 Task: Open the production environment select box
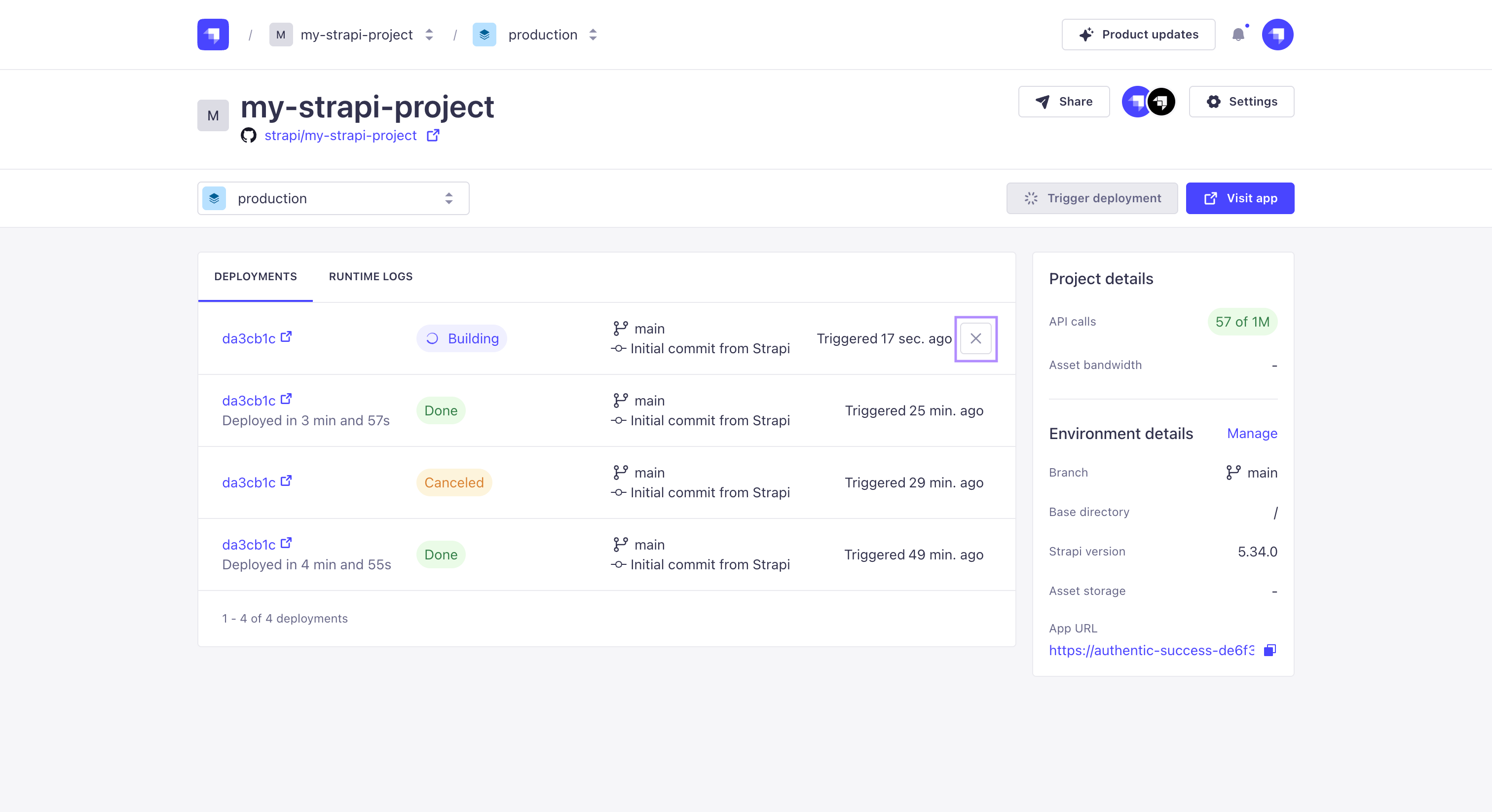point(333,199)
